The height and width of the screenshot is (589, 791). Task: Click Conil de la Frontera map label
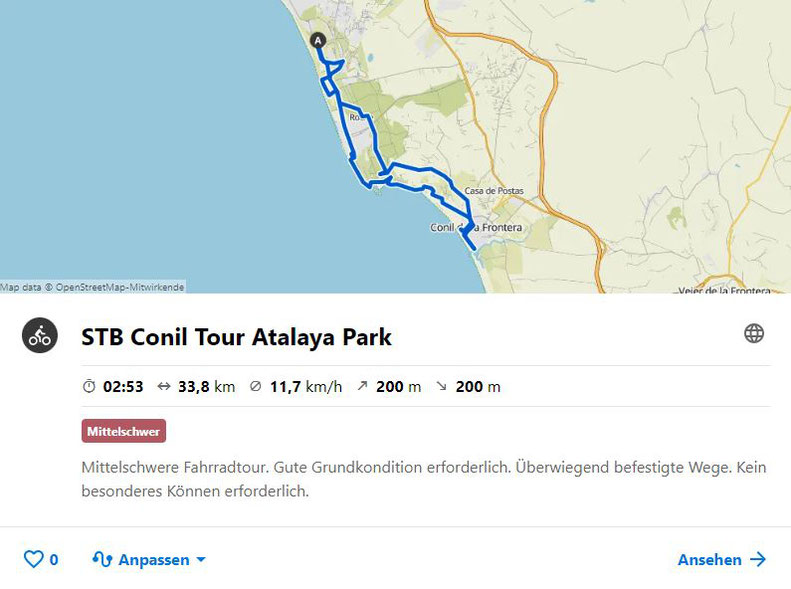(x=476, y=227)
